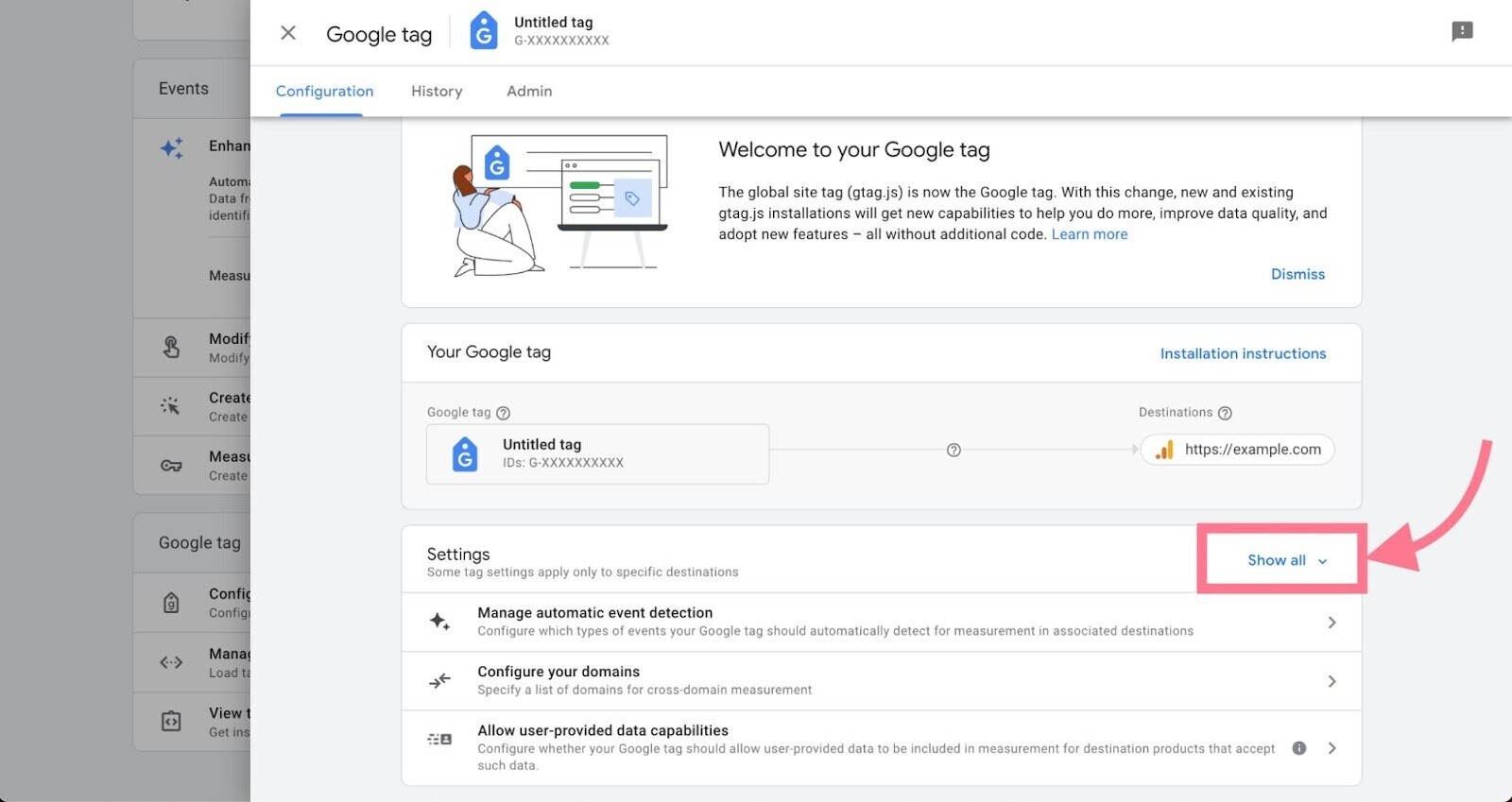Click the user-provided data capabilities icon

tap(439, 739)
